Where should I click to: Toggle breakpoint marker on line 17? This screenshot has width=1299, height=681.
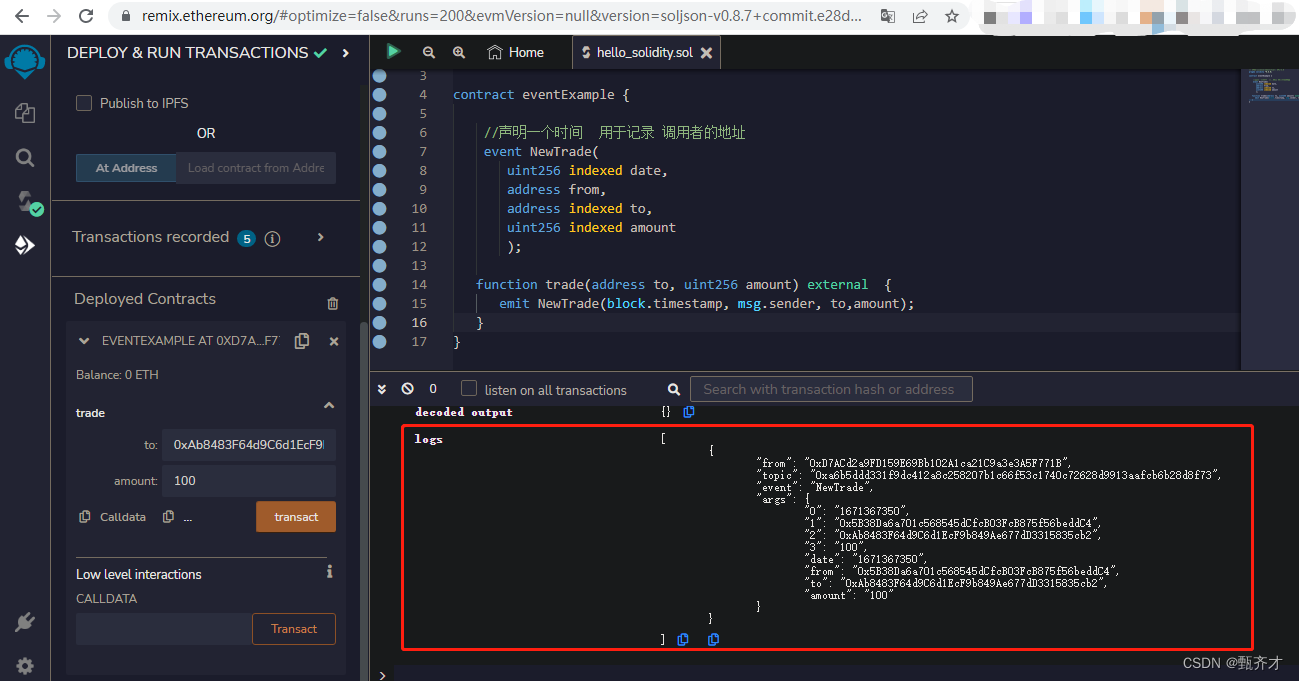pyautogui.click(x=379, y=342)
